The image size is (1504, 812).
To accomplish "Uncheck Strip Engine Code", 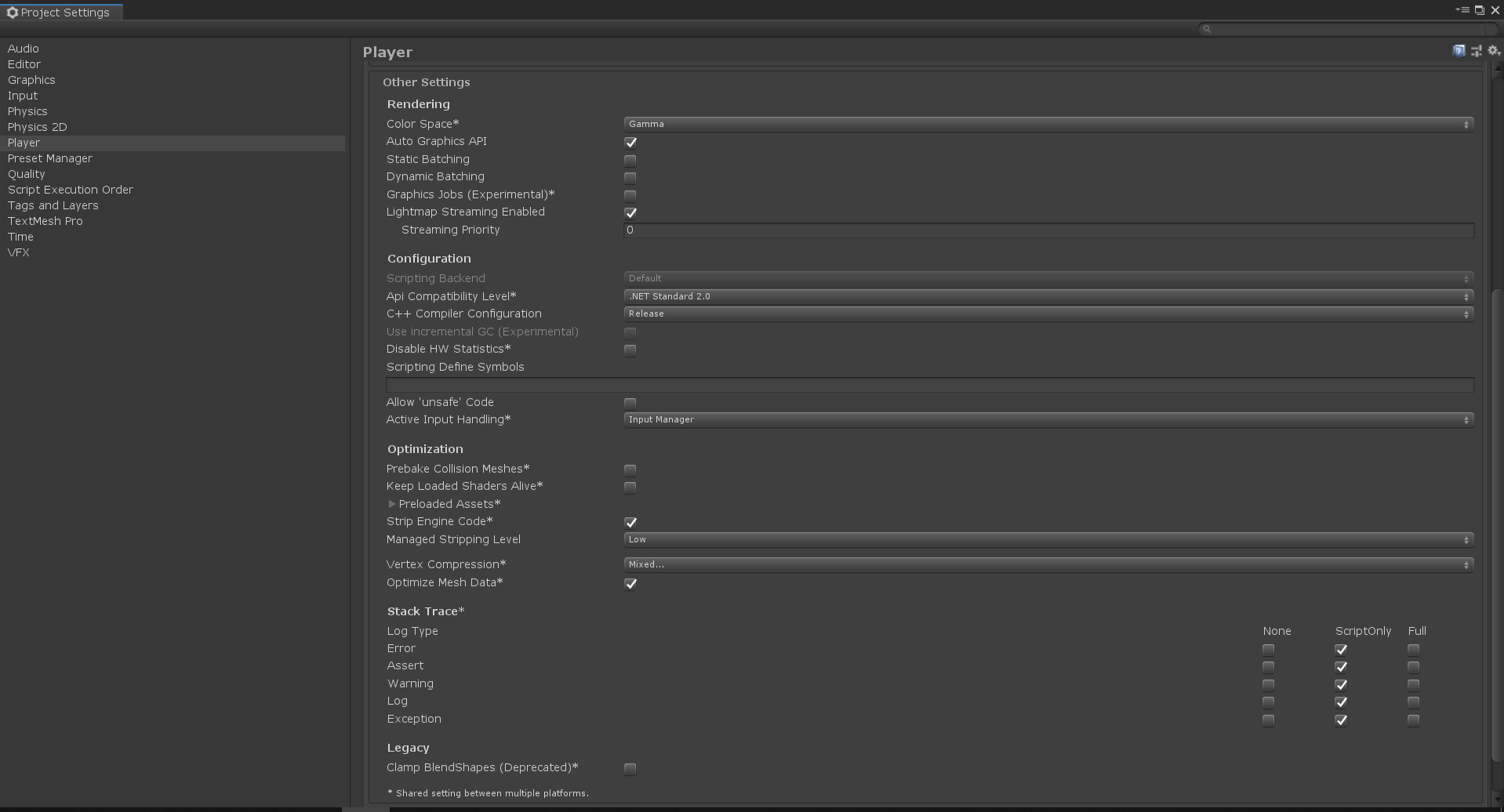I will click(630, 522).
